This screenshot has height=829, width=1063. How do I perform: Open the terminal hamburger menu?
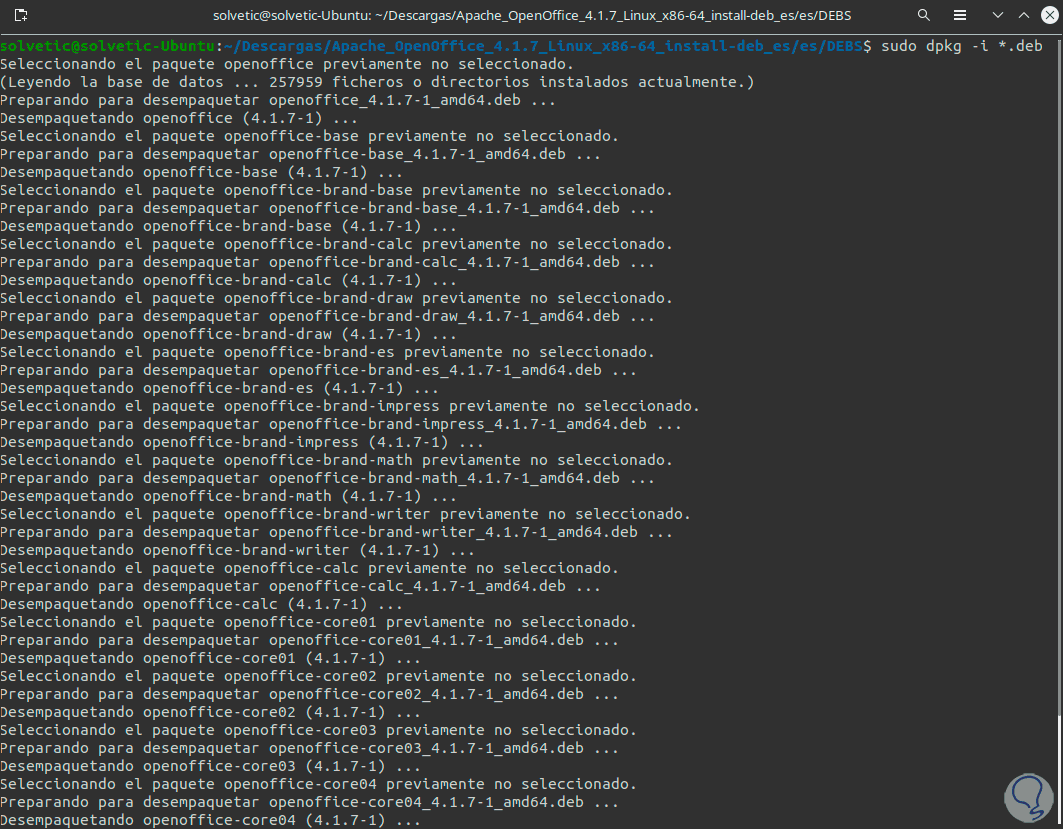[x=960, y=15]
